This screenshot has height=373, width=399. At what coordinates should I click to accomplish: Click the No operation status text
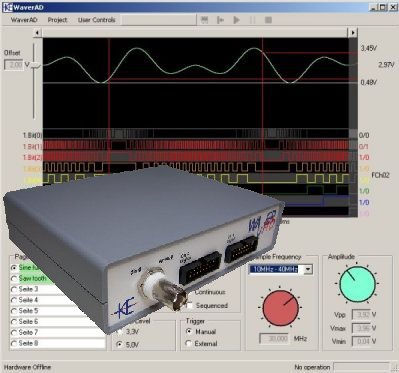312,367
